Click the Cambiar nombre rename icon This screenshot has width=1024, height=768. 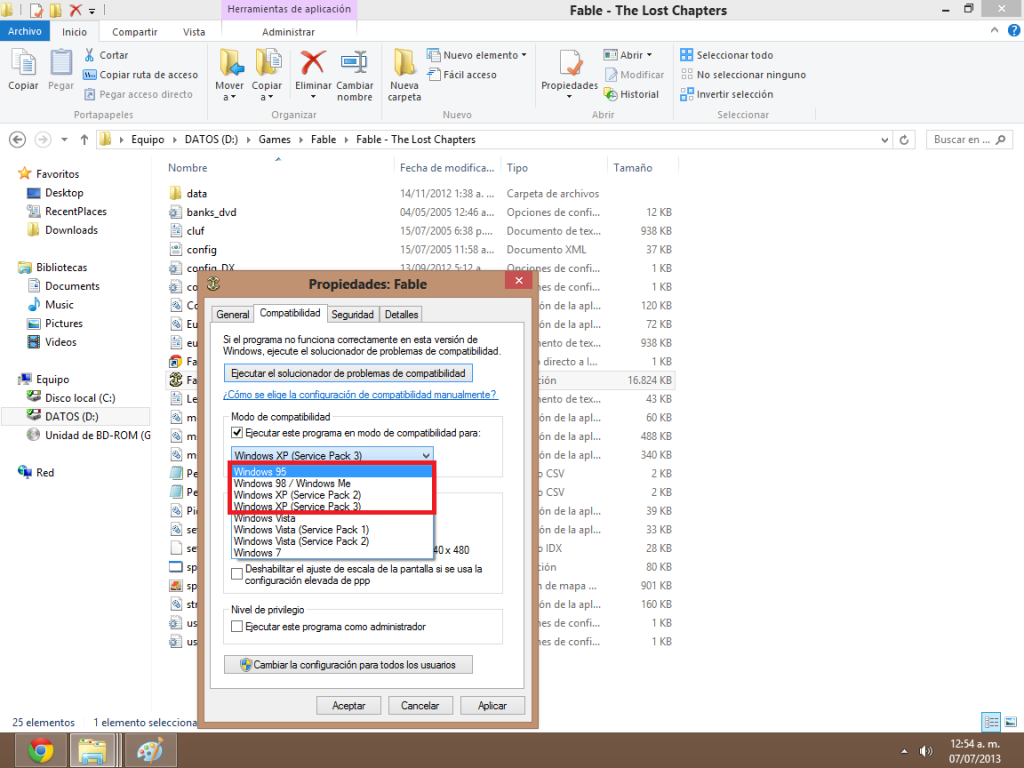(x=355, y=63)
